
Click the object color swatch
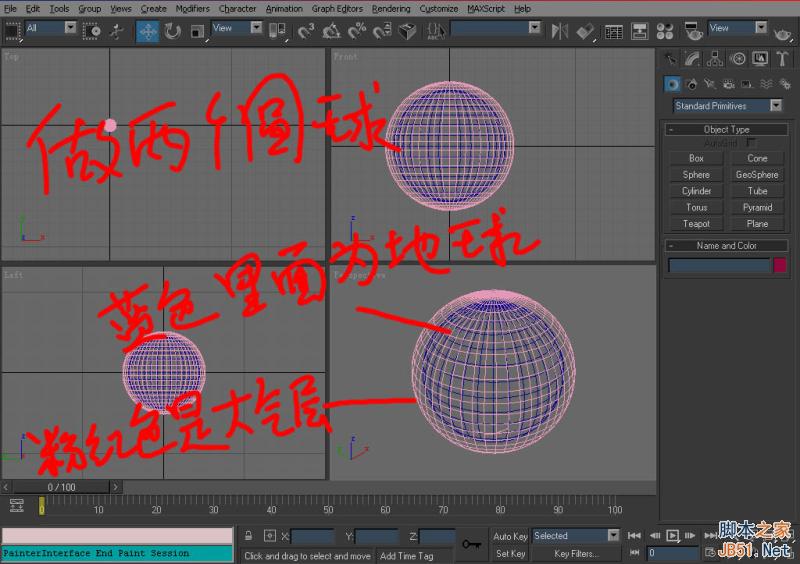[780, 265]
